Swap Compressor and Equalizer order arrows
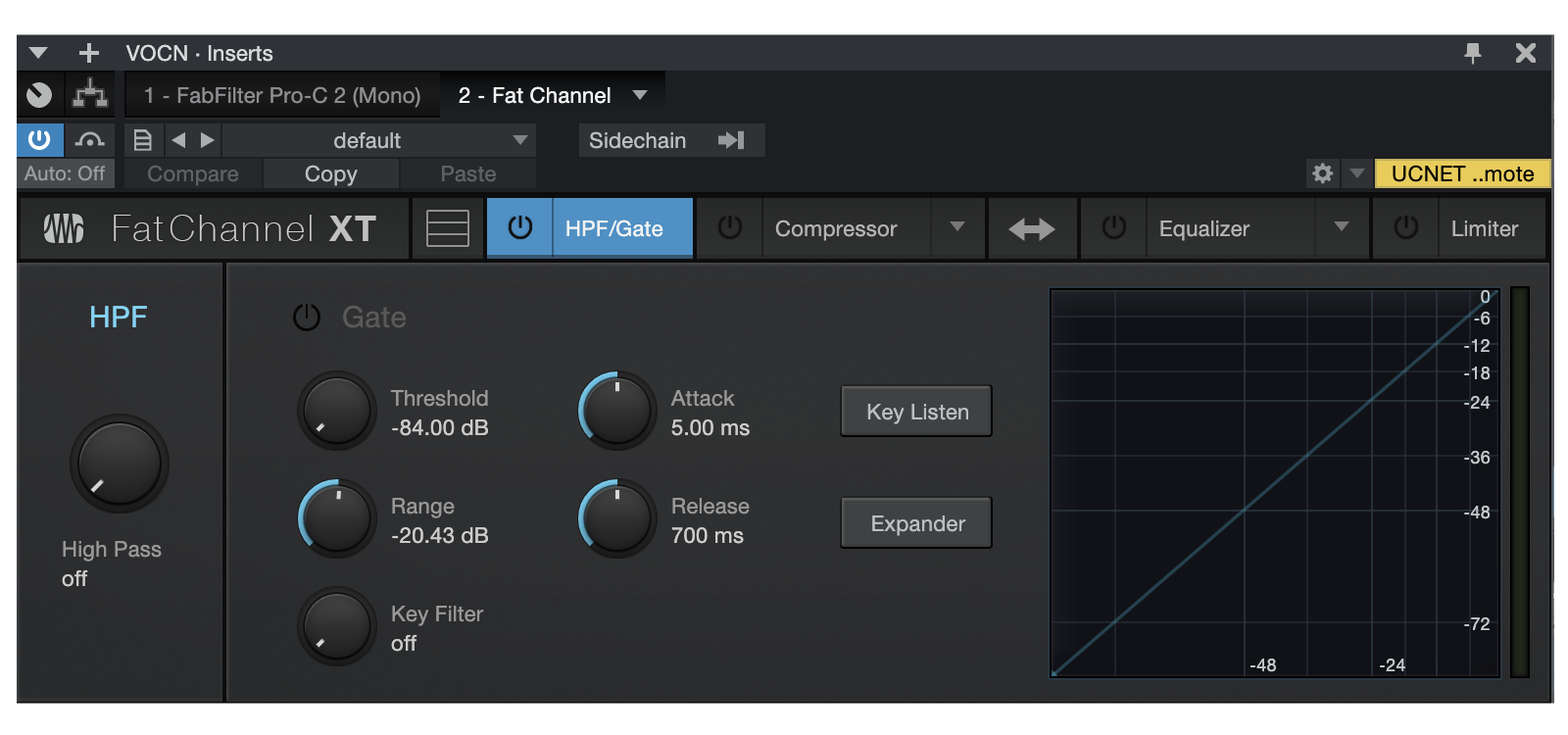 [1032, 228]
